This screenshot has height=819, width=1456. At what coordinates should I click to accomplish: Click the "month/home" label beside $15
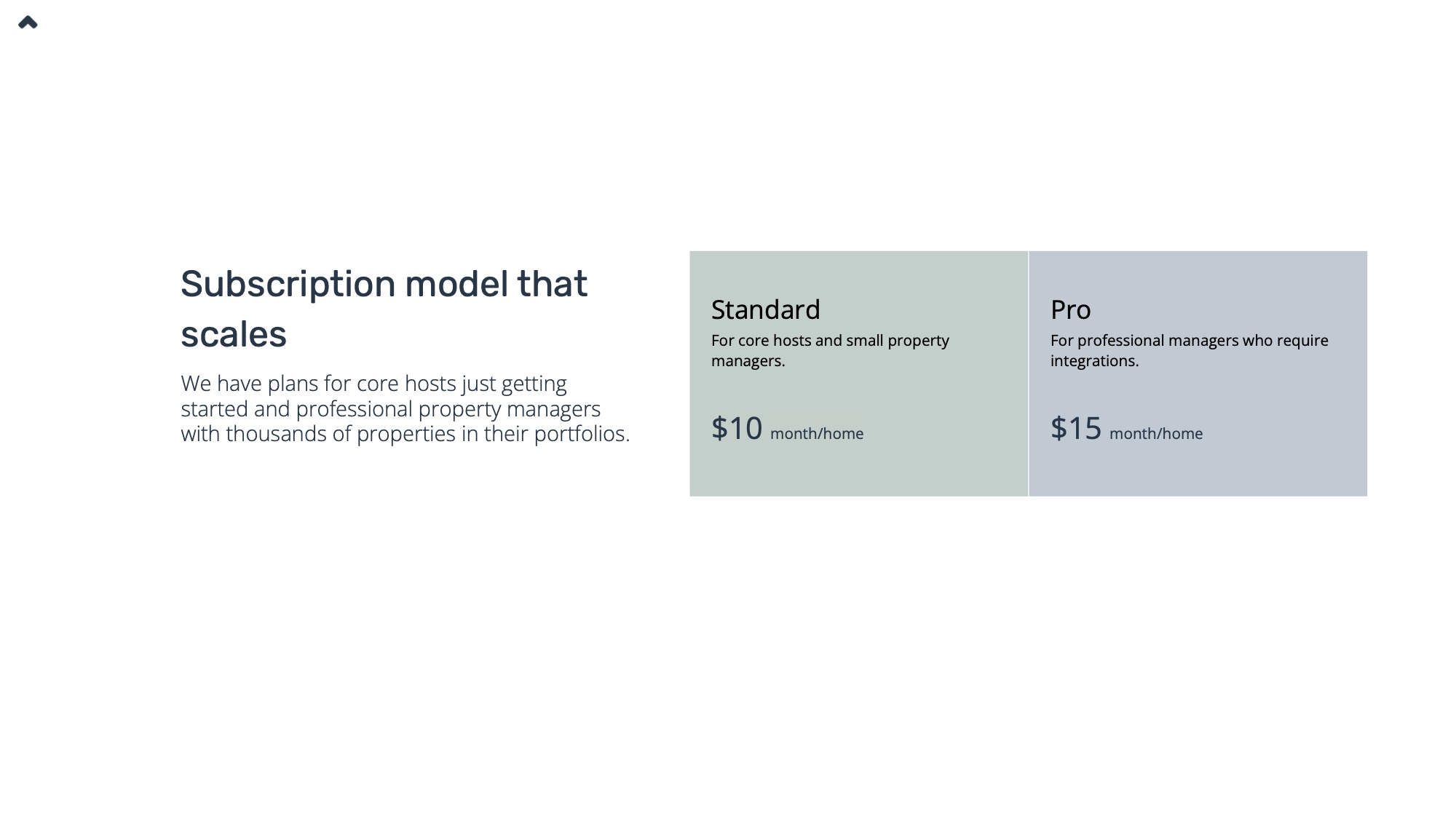point(1156,434)
